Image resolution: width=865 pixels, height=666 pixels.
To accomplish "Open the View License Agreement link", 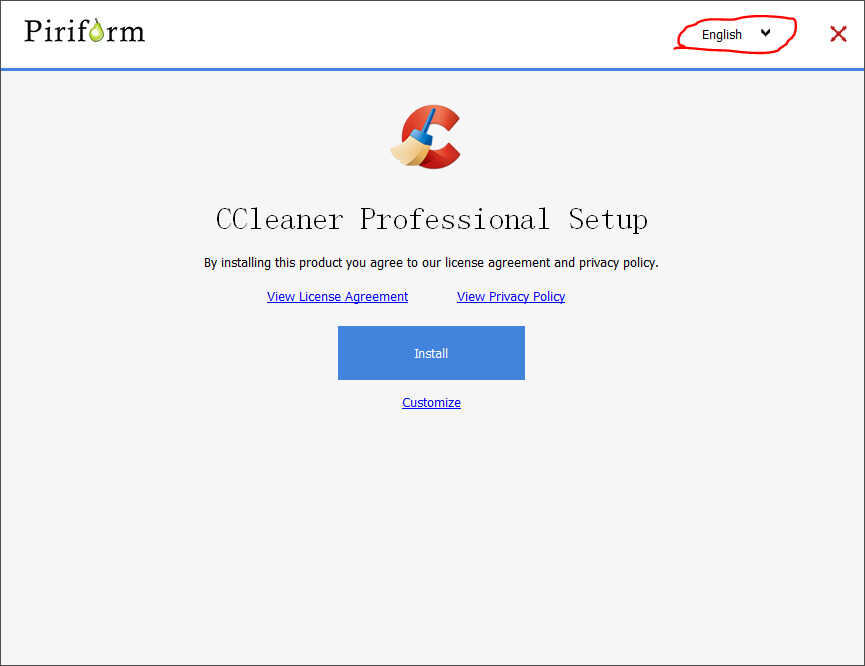I will pos(337,297).
